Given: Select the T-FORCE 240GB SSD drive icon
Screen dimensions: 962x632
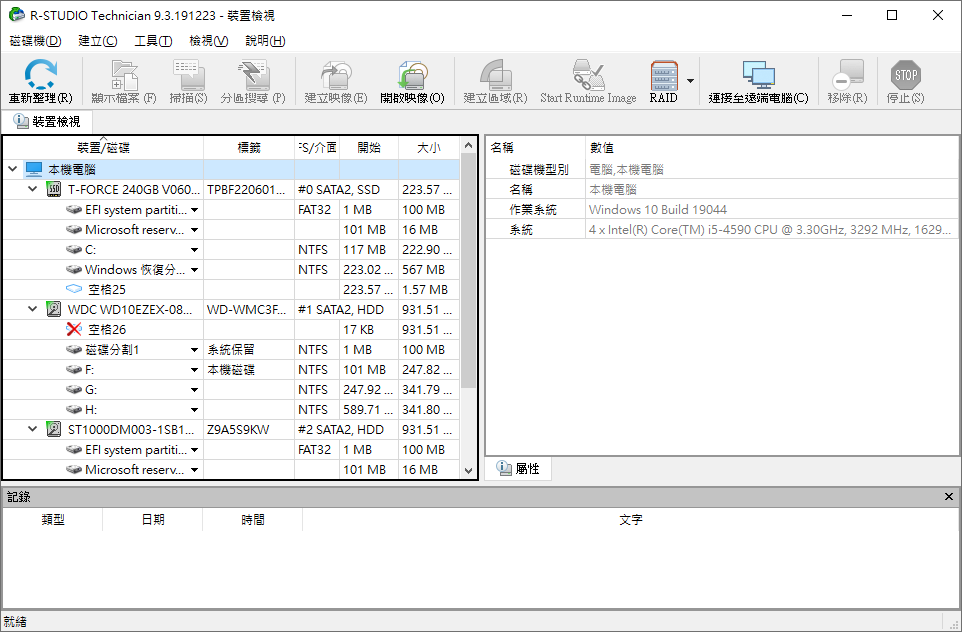Looking at the screenshot, I should [54, 189].
